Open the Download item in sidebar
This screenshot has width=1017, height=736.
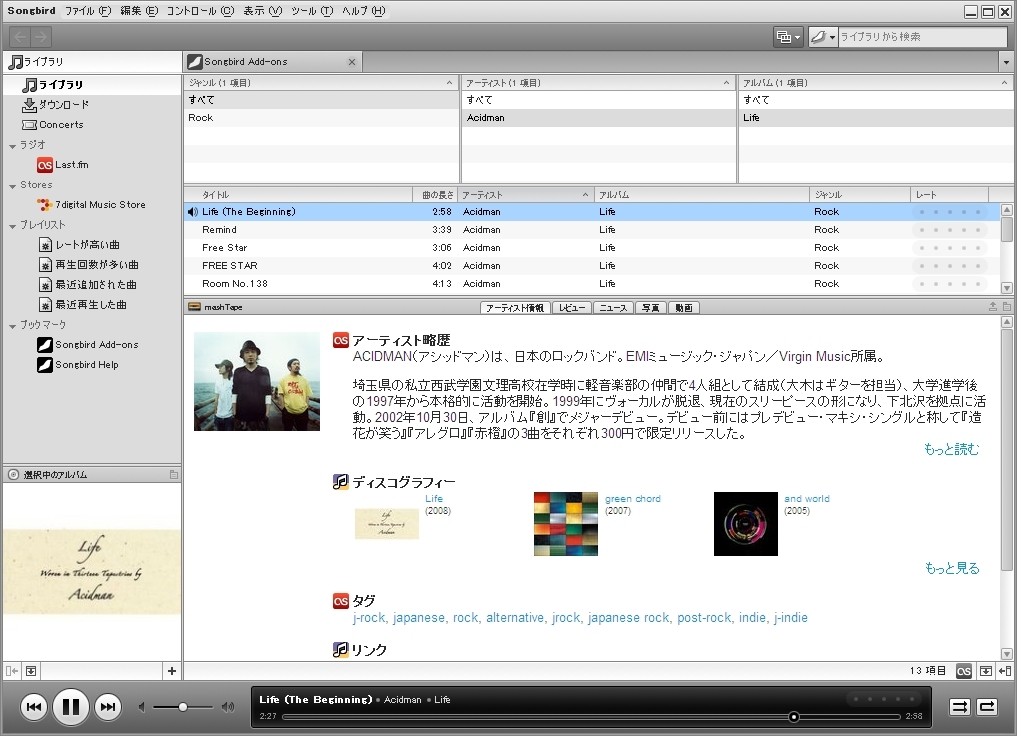(x=63, y=105)
